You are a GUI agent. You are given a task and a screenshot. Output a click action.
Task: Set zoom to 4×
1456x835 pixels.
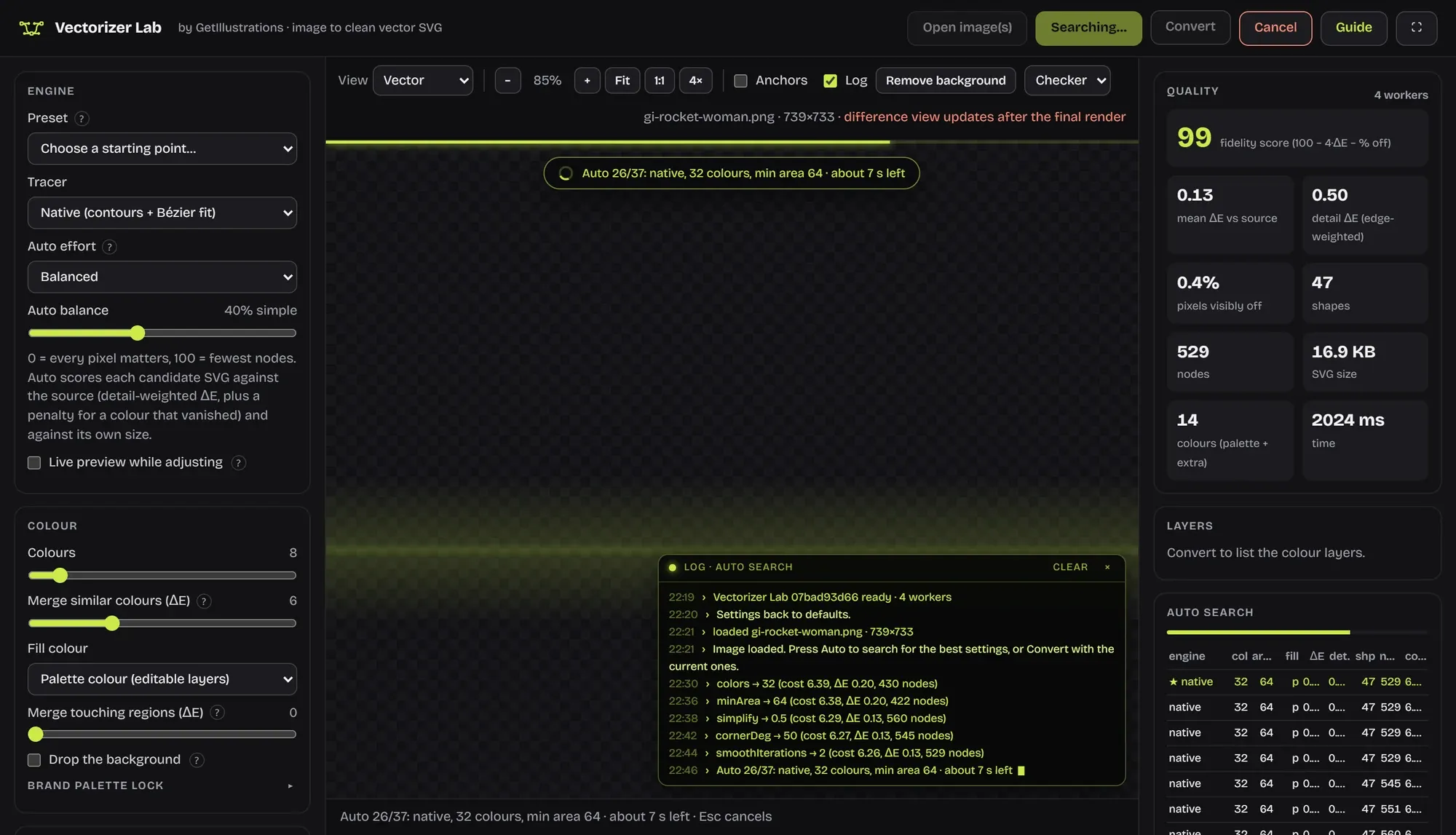coord(695,81)
